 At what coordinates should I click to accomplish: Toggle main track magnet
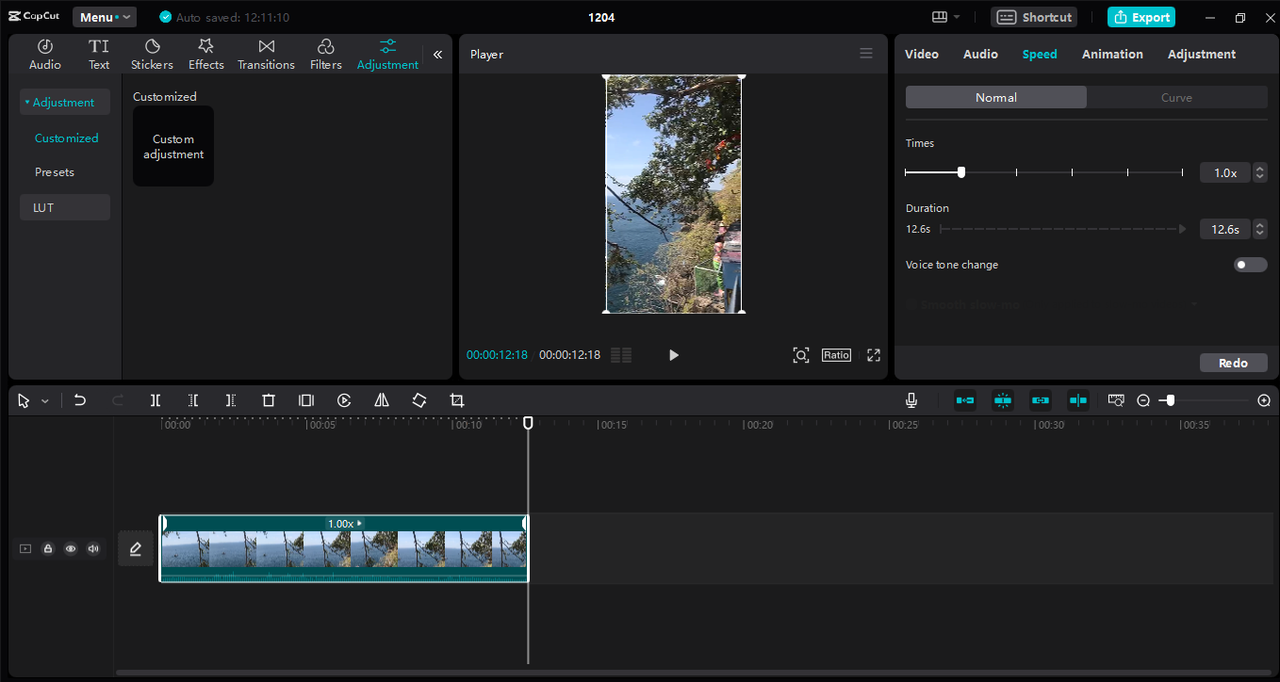point(965,400)
